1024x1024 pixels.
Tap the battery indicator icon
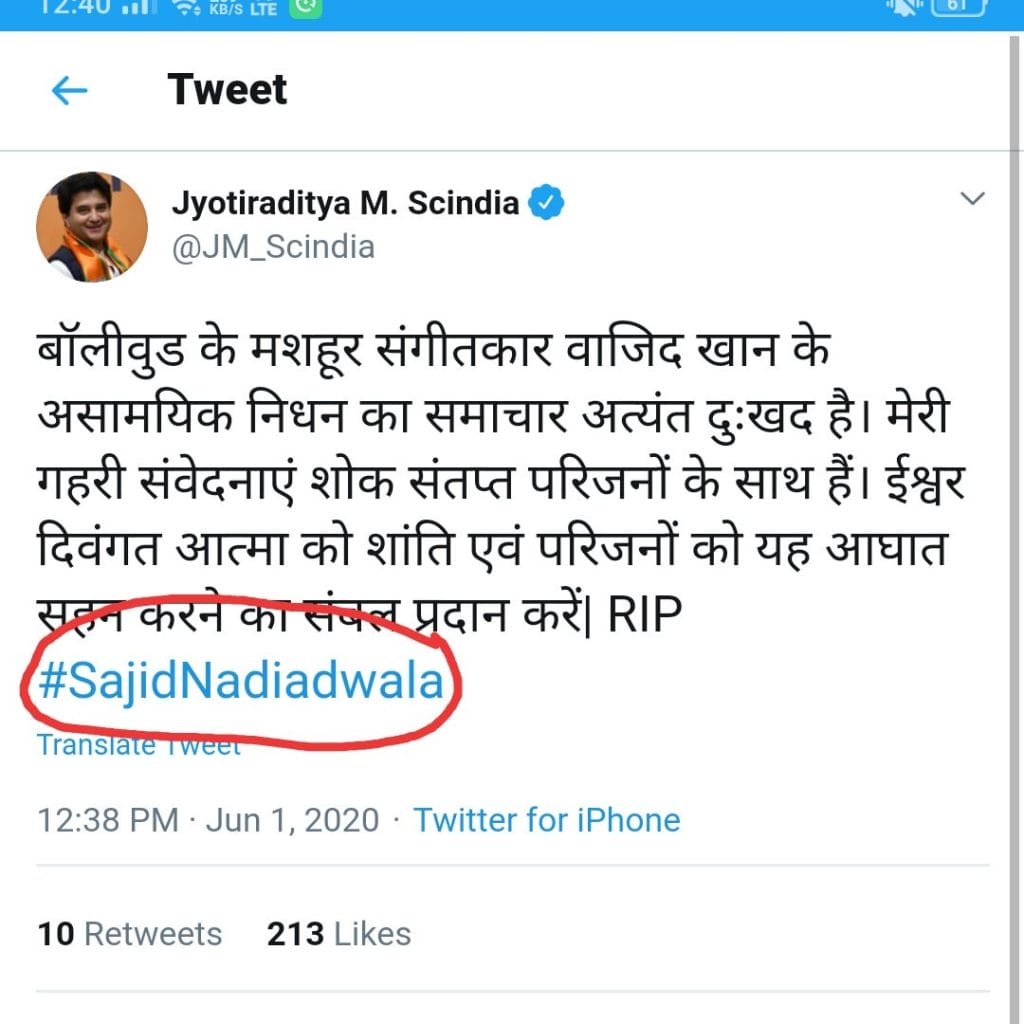[959, 8]
